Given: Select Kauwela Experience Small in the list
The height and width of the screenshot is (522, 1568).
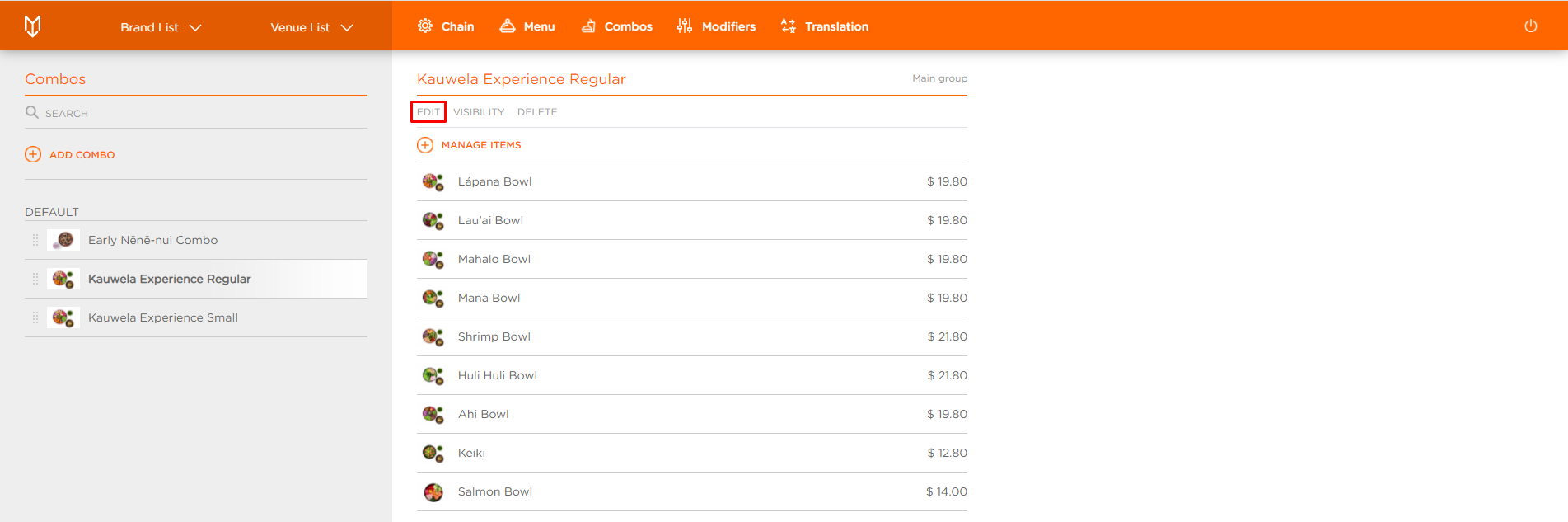Looking at the screenshot, I should pos(196,317).
